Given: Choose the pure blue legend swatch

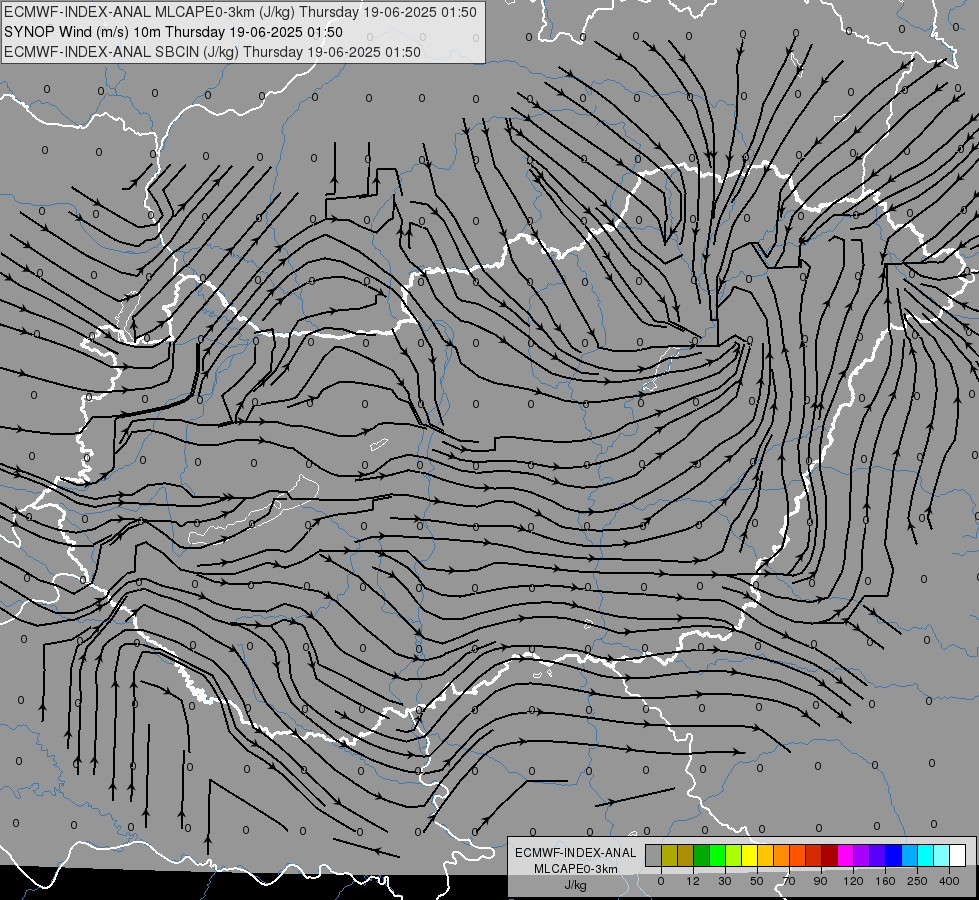Looking at the screenshot, I should (x=893, y=856).
